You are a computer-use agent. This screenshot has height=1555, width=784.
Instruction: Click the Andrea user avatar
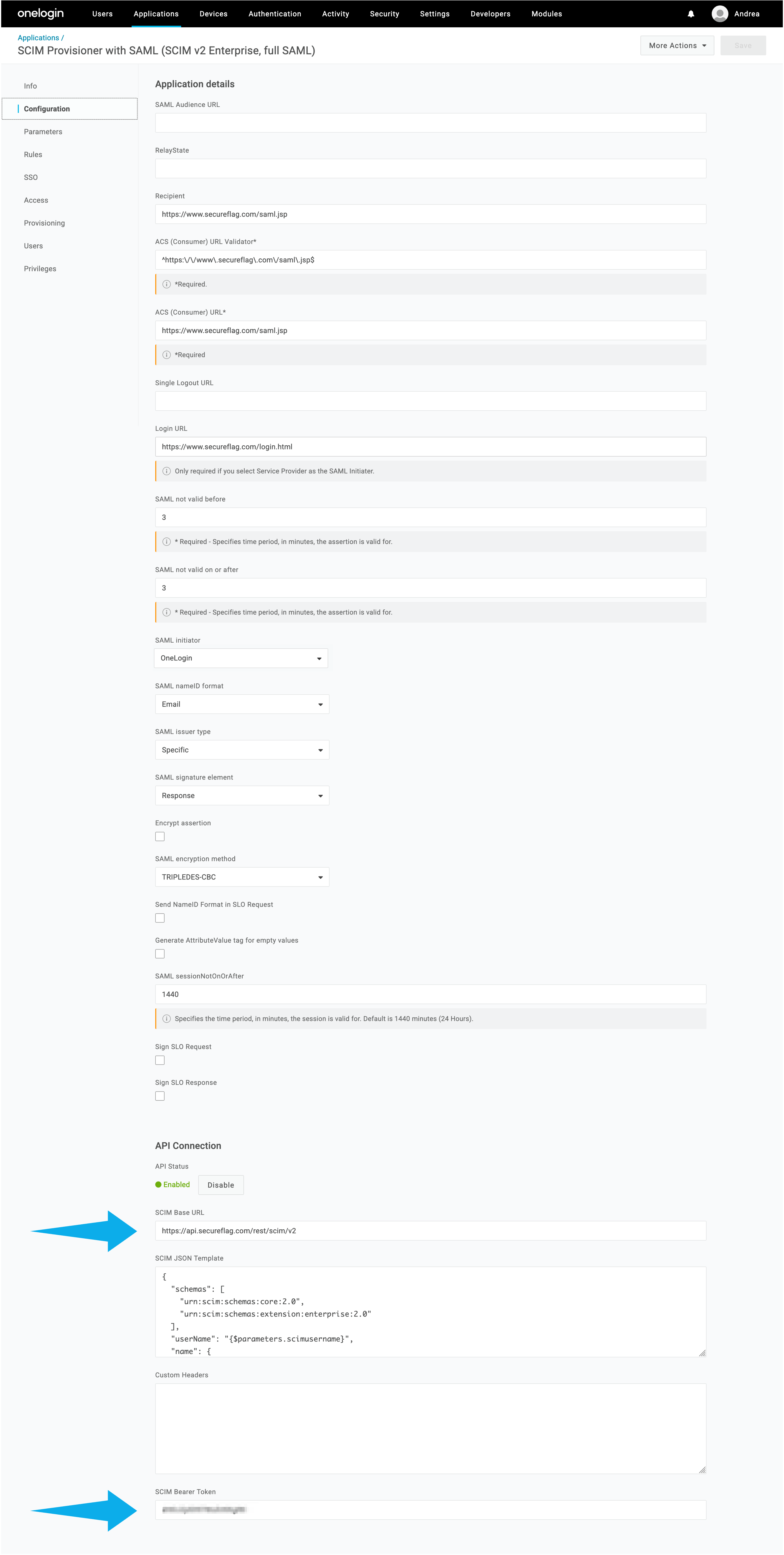point(720,14)
